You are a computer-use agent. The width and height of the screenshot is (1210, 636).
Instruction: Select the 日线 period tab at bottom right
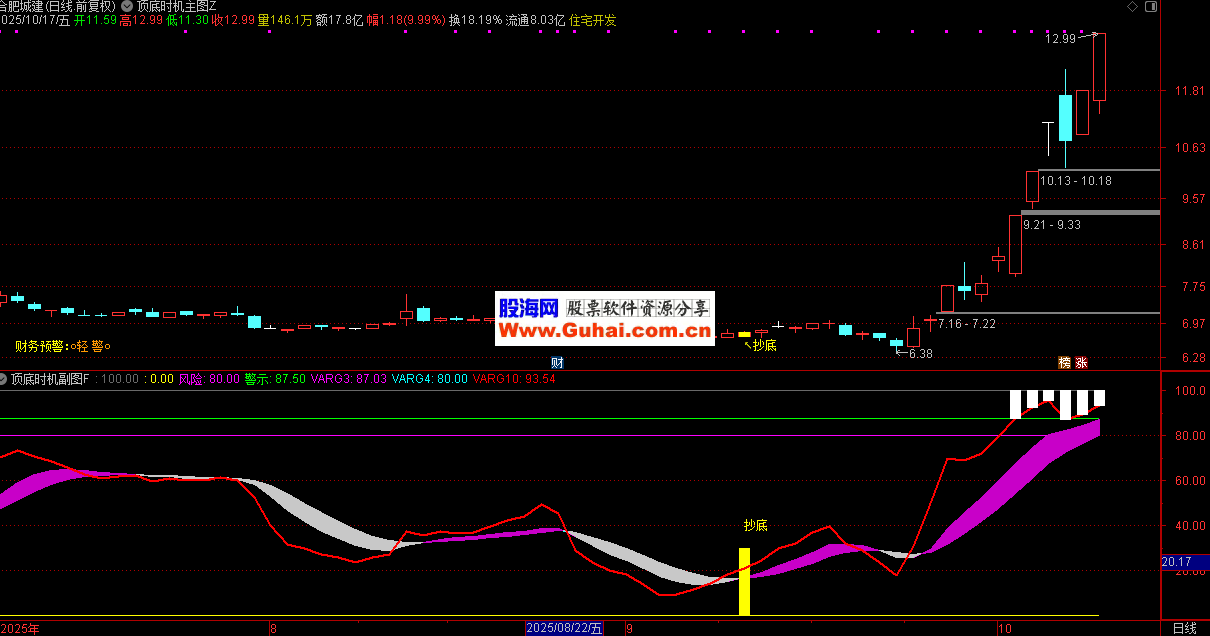1184,628
